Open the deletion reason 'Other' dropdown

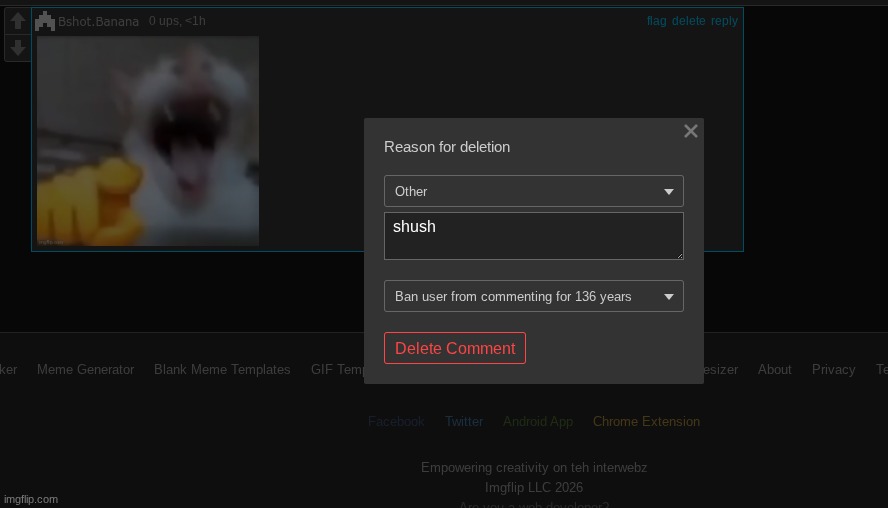coord(533,191)
